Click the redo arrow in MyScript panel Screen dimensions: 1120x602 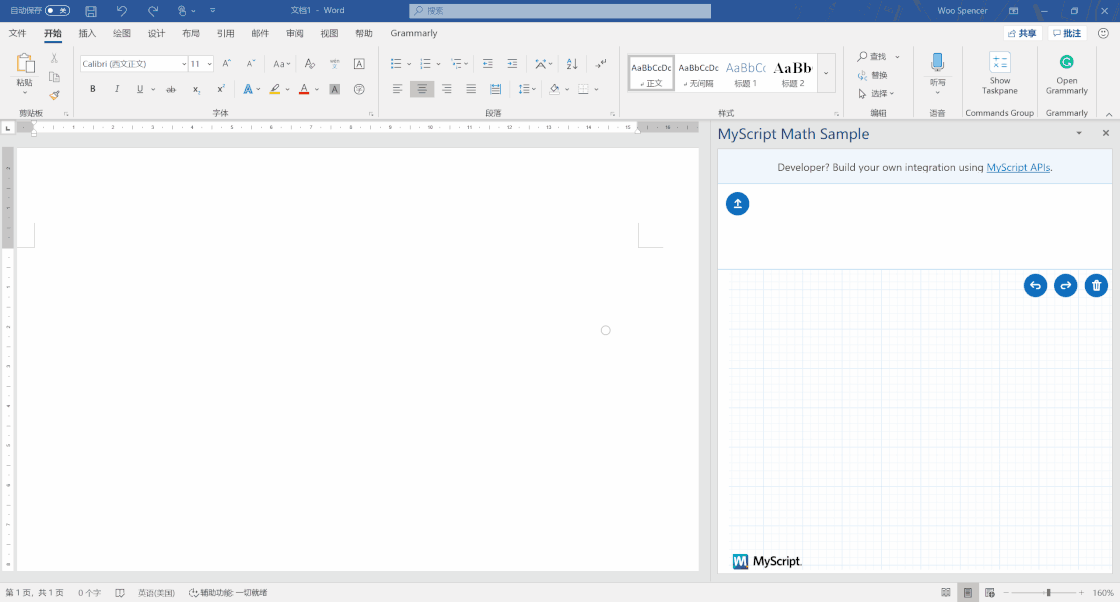pos(1066,286)
